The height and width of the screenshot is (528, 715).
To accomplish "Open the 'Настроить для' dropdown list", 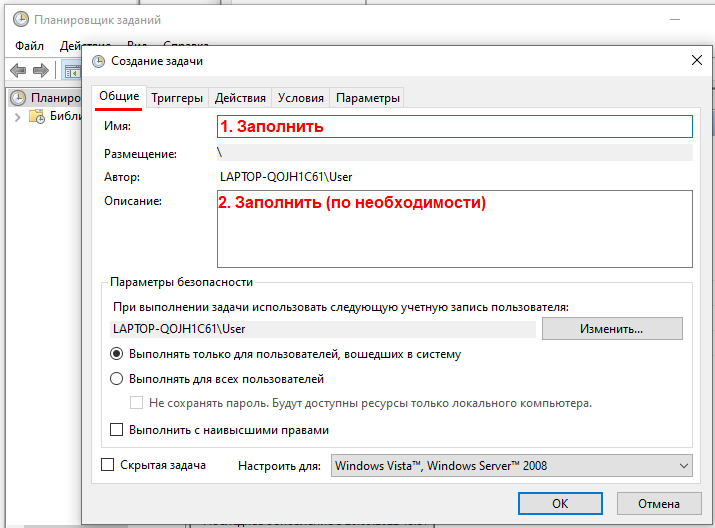I will 512,465.
